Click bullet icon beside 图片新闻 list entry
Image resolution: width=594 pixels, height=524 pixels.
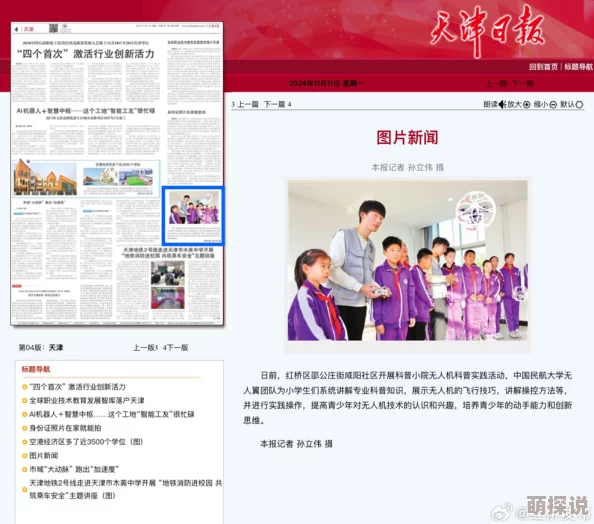pyautogui.click(x=25, y=455)
